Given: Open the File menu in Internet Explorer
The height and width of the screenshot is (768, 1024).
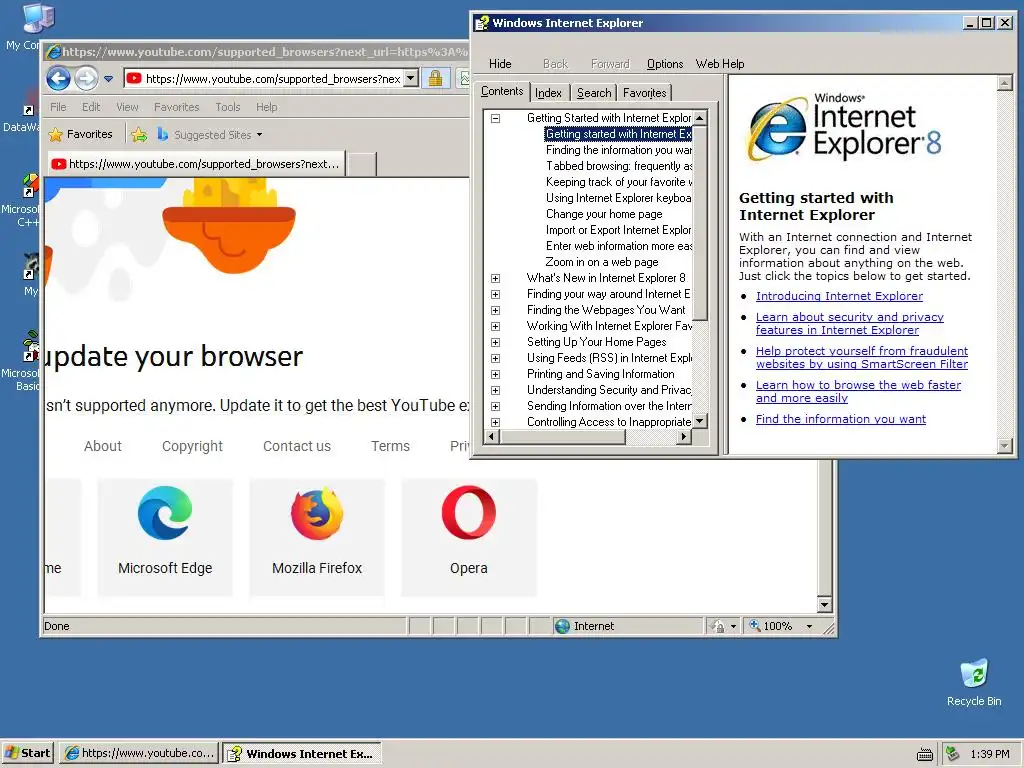Looking at the screenshot, I should point(58,107).
